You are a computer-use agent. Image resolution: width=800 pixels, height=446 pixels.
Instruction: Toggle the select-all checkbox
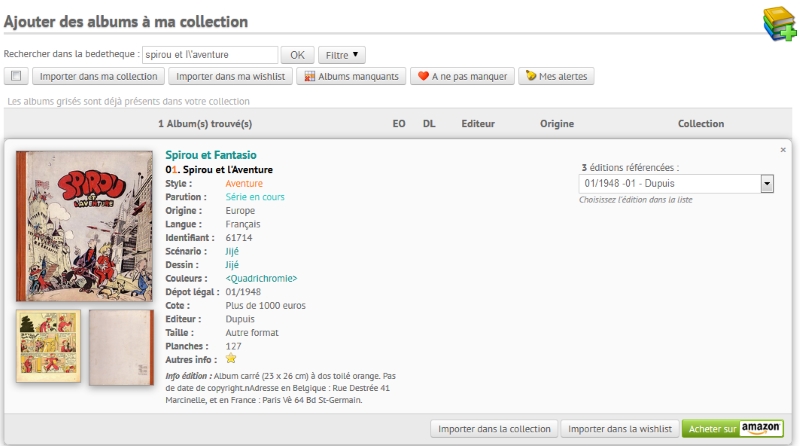tap(16, 76)
